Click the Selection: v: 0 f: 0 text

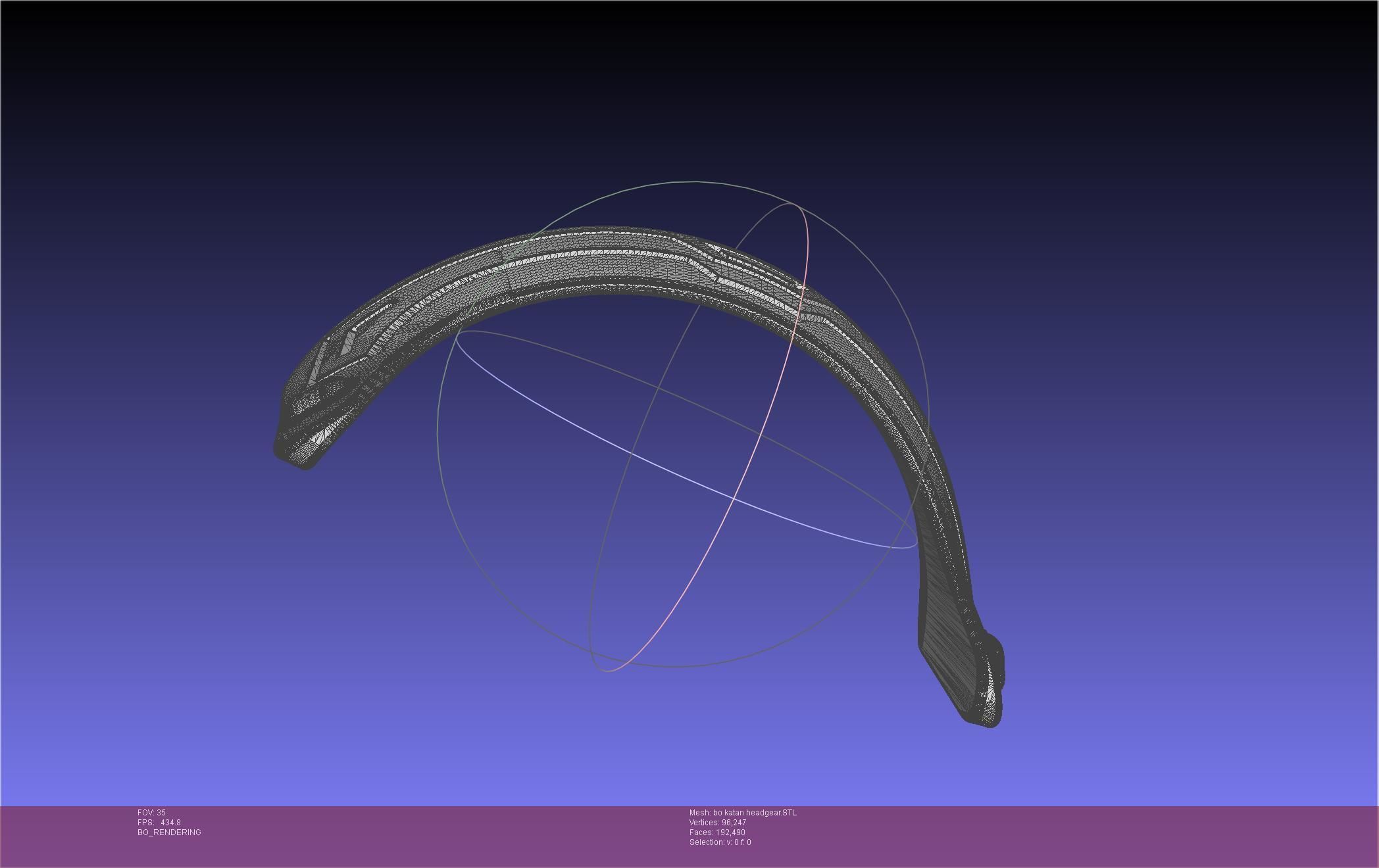720,842
